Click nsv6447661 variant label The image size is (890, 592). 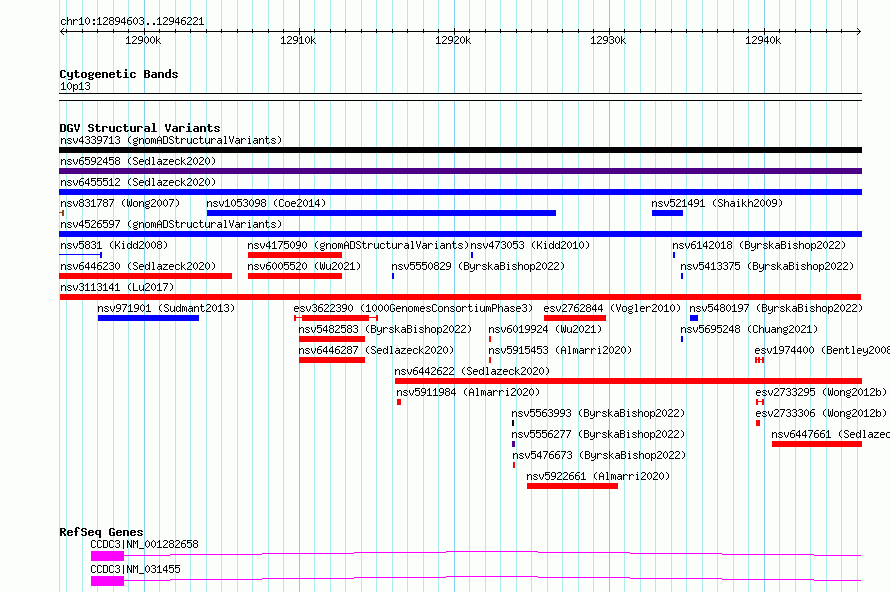pos(830,434)
